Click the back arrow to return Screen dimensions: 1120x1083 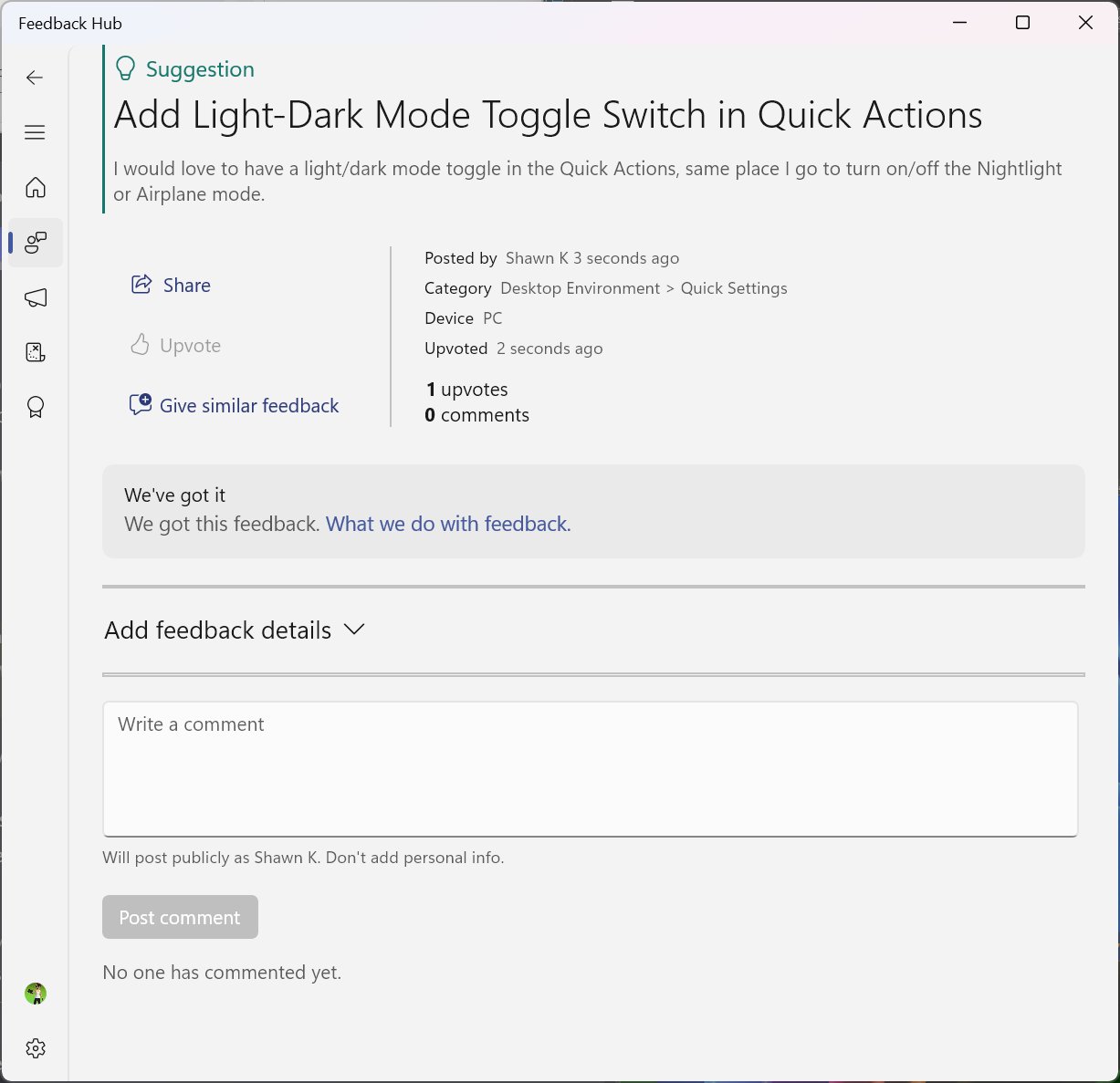point(35,78)
